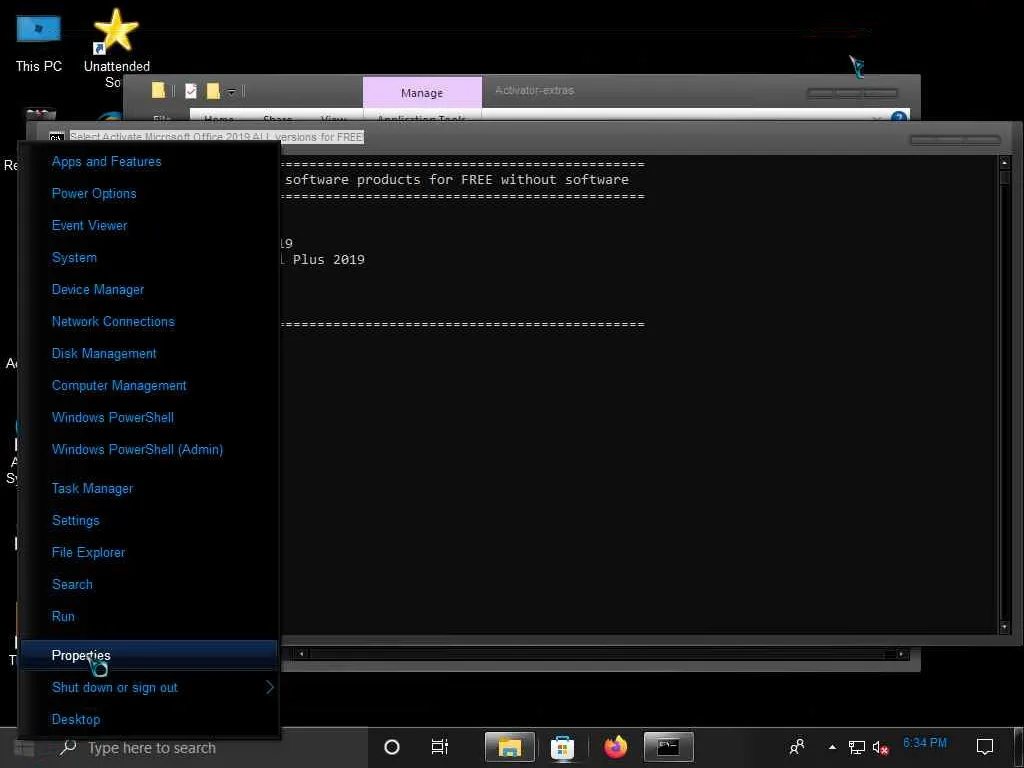Open File Explorer from the taskbar

510,747
